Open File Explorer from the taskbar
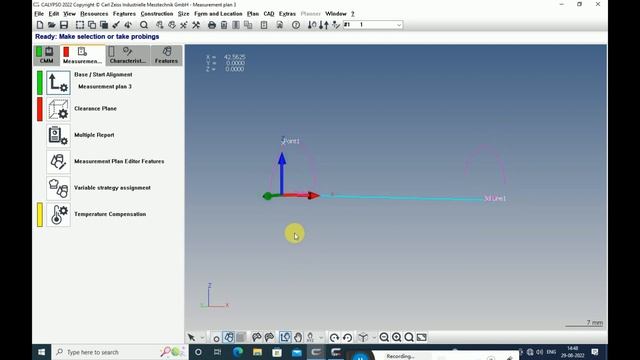This screenshot has width=640, height=360. [x=257, y=352]
